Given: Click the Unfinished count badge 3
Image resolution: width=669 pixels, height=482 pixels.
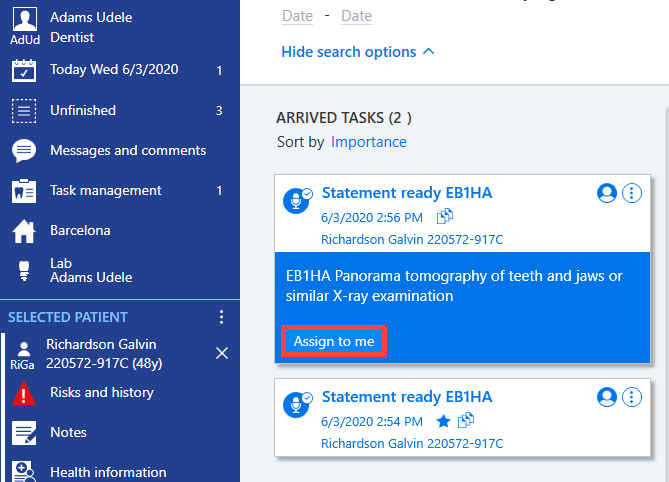Looking at the screenshot, I should (219, 111).
